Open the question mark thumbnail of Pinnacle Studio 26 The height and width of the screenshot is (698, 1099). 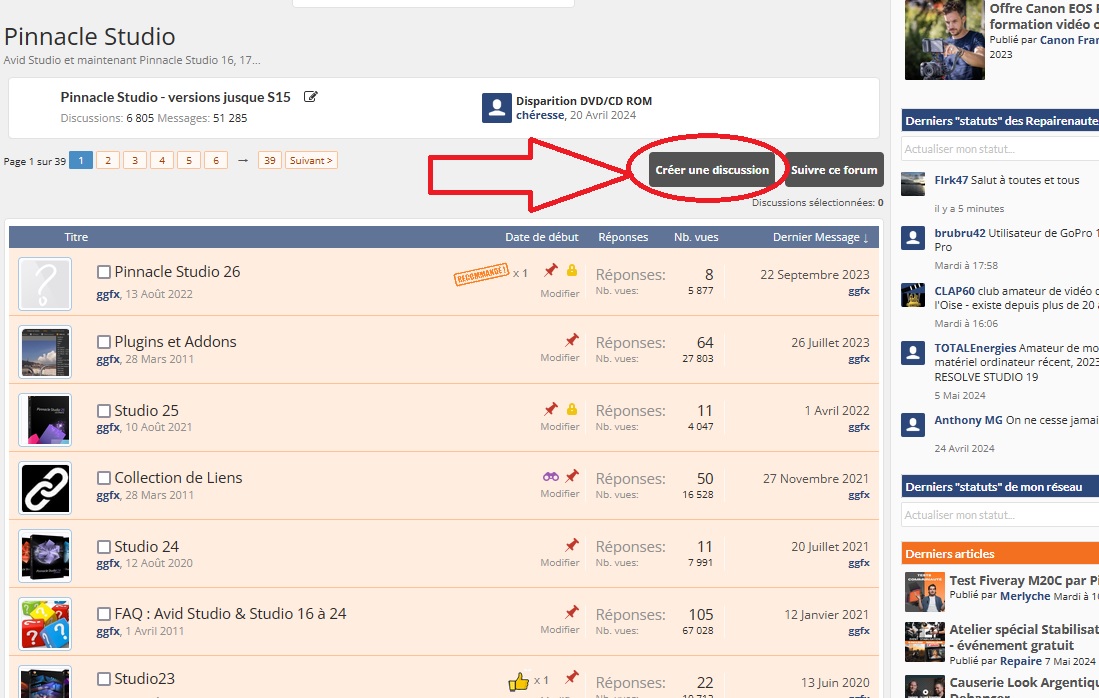pos(45,284)
